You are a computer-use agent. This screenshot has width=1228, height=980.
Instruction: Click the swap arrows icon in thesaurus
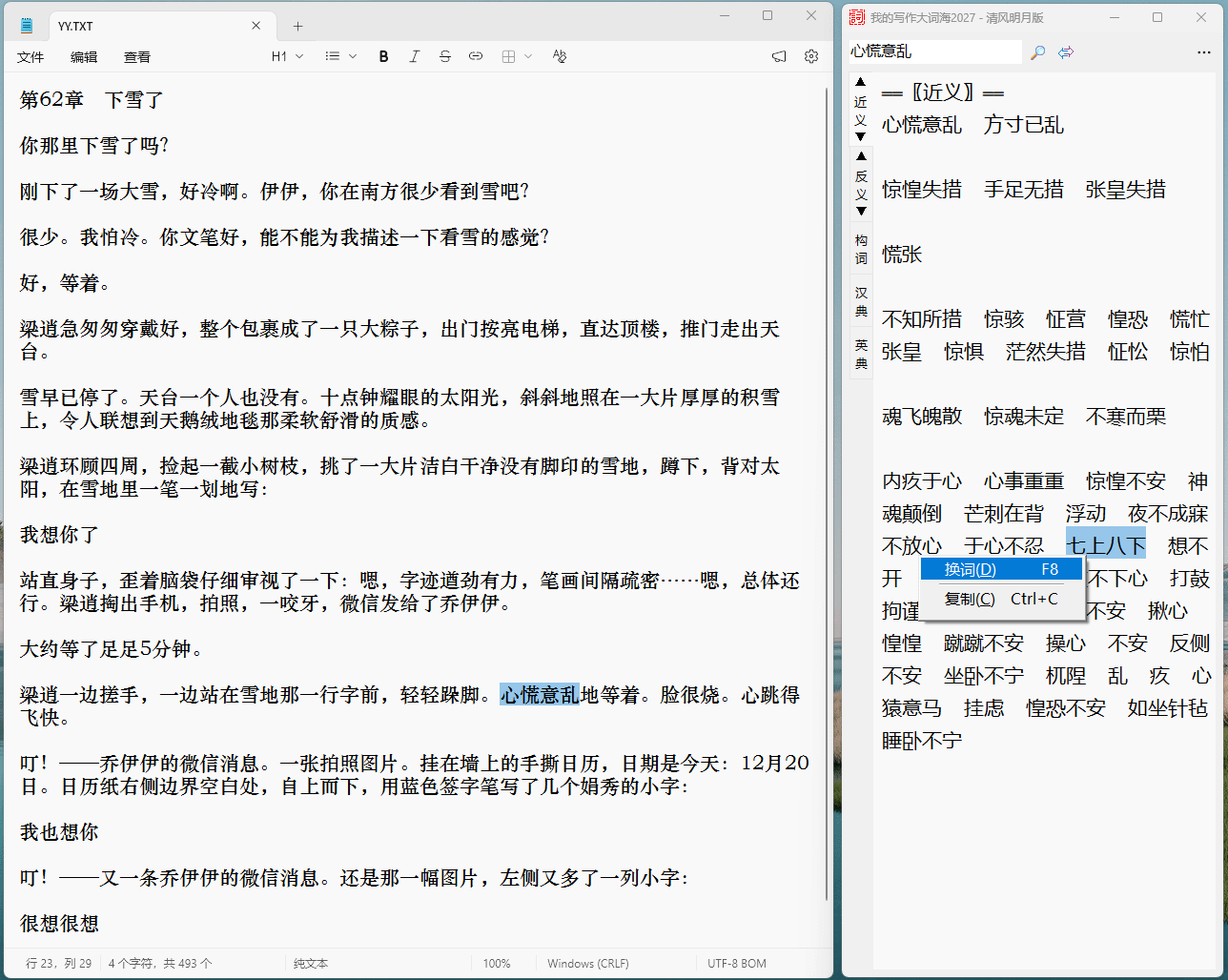coord(1066,52)
